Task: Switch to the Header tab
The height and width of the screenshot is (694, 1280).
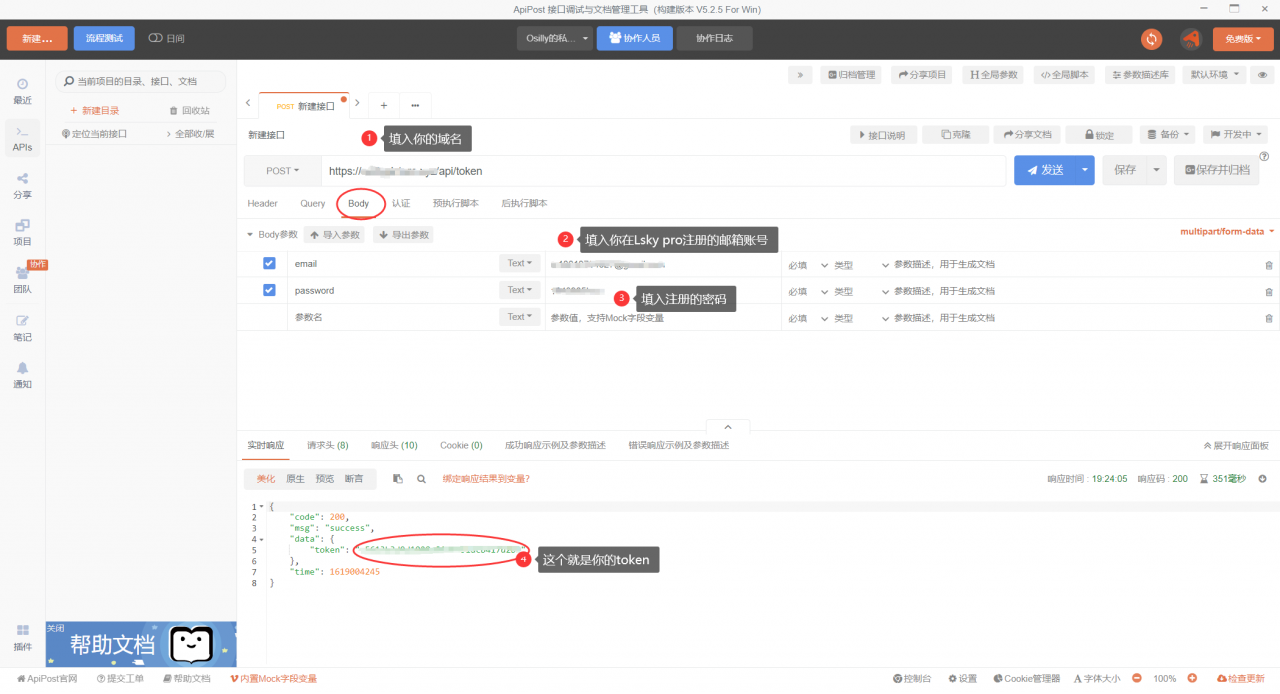Action: [262, 203]
